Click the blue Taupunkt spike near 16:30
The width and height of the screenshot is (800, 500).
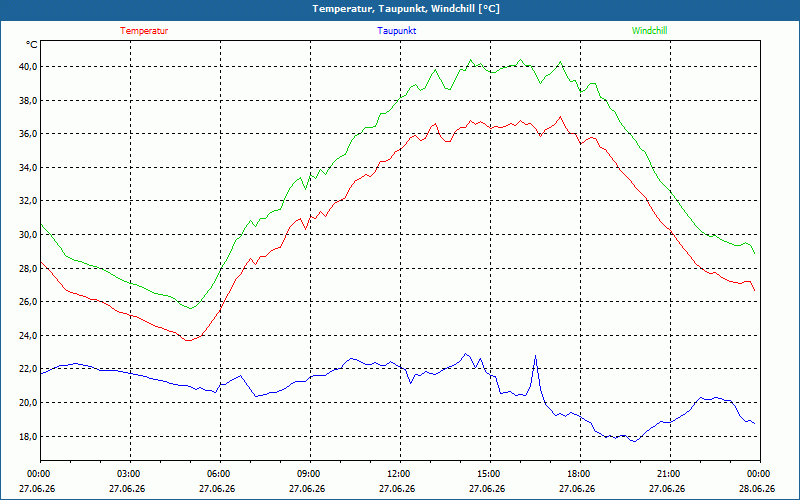point(535,356)
